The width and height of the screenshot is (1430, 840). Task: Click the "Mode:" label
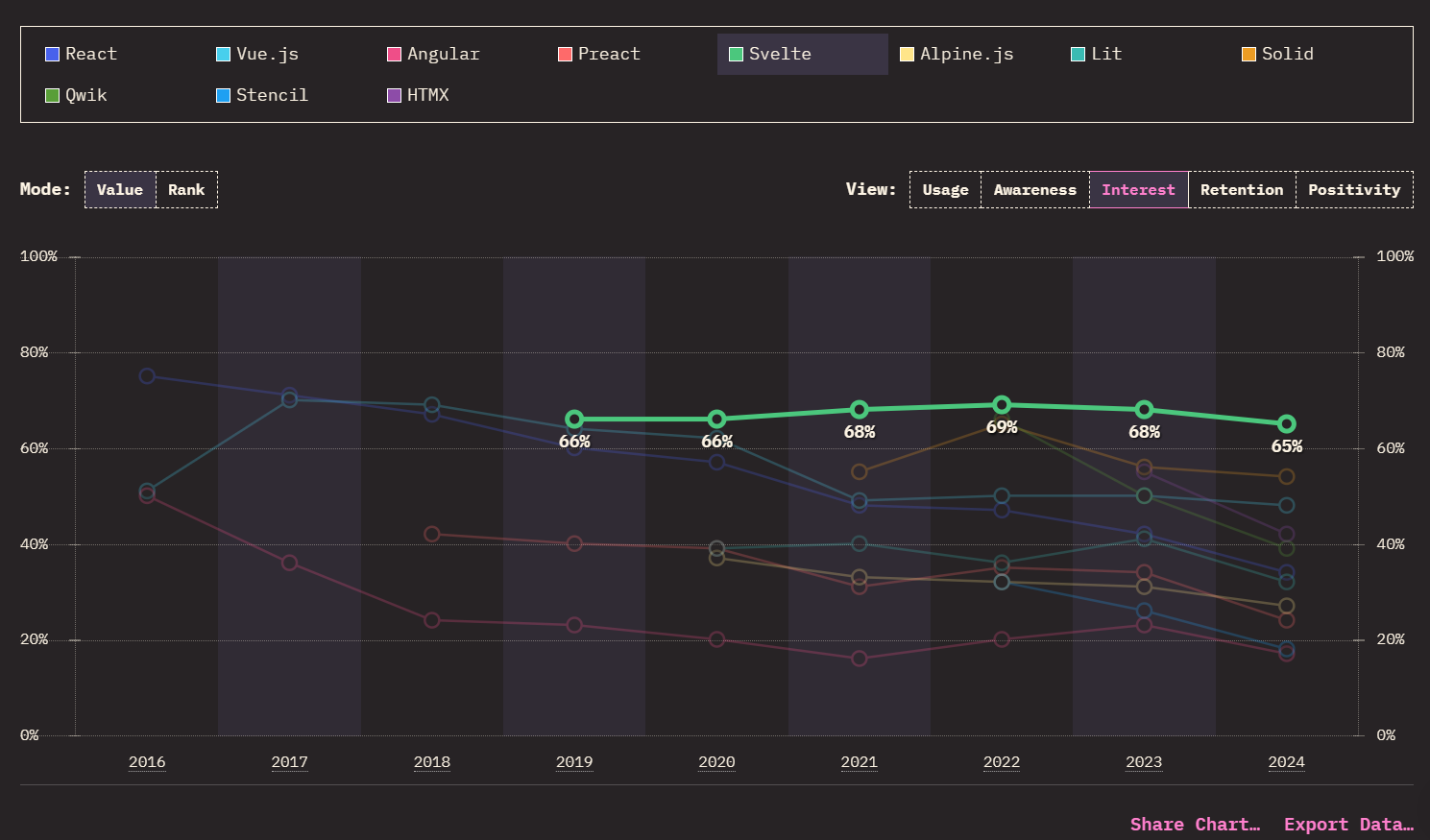coord(45,189)
